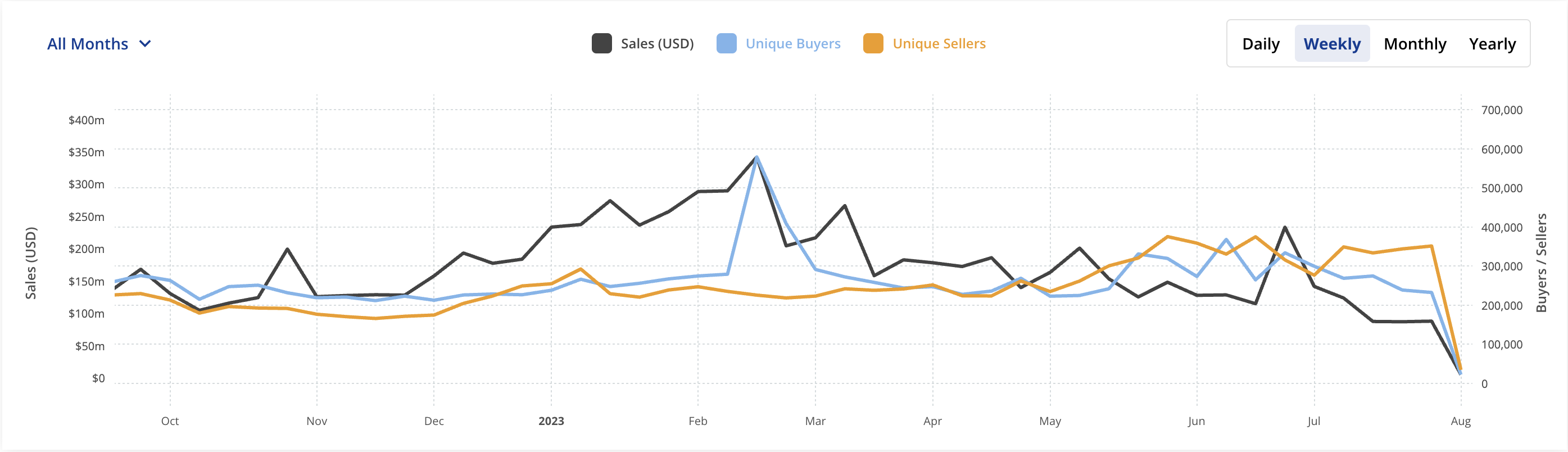The image size is (1568, 452).
Task: Click the $400m label on the left axis
Action: 87,120
